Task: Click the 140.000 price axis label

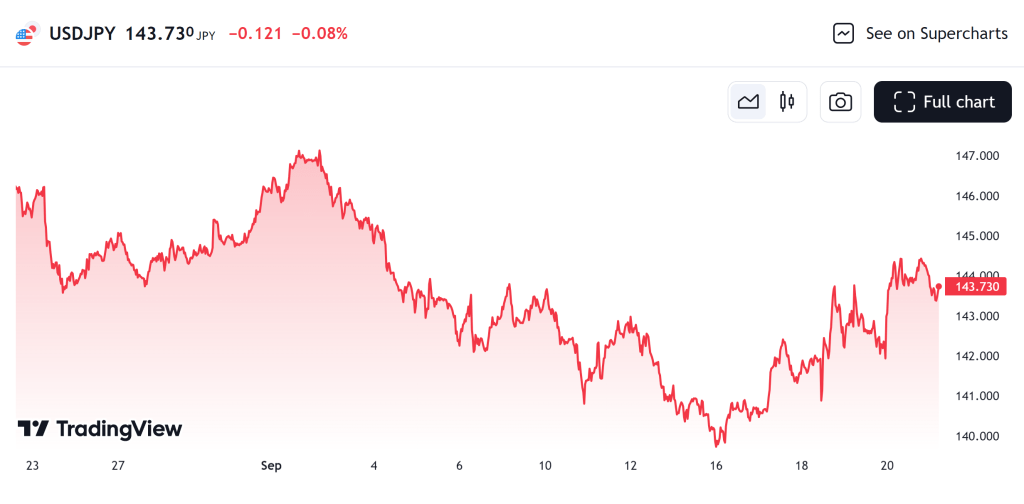Action: [978, 436]
